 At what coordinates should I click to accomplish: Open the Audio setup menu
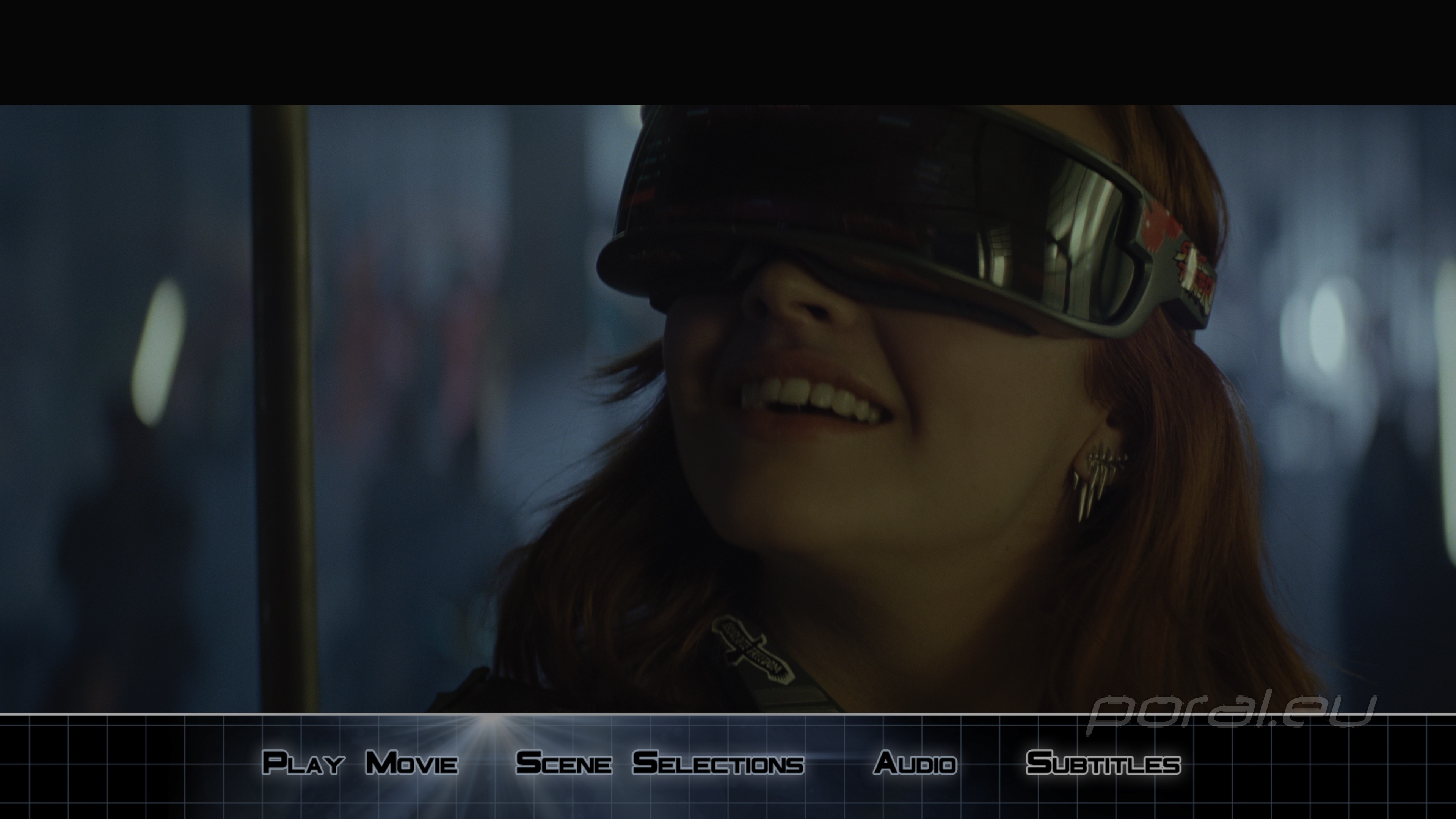point(915,763)
